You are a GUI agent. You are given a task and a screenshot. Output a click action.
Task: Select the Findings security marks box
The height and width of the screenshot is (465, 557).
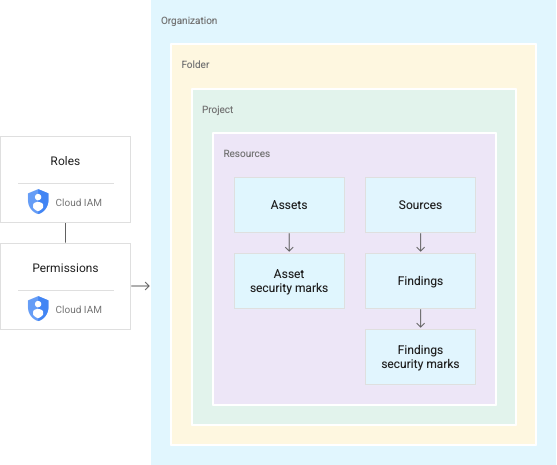coord(421,357)
